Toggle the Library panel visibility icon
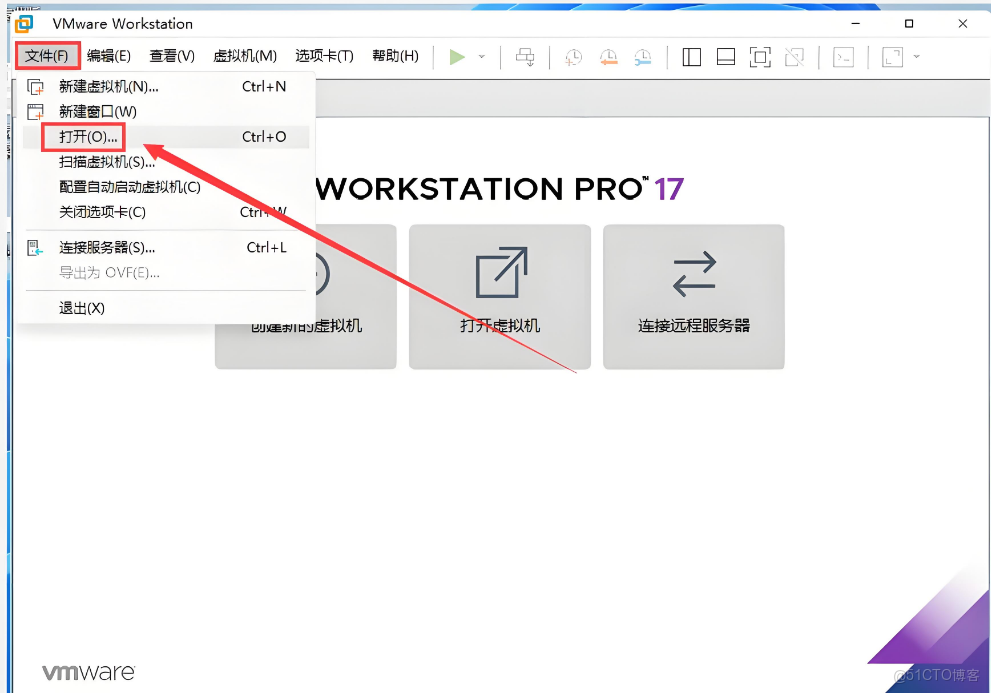This screenshot has height=693, width=991. pyautogui.click(x=691, y=57)
